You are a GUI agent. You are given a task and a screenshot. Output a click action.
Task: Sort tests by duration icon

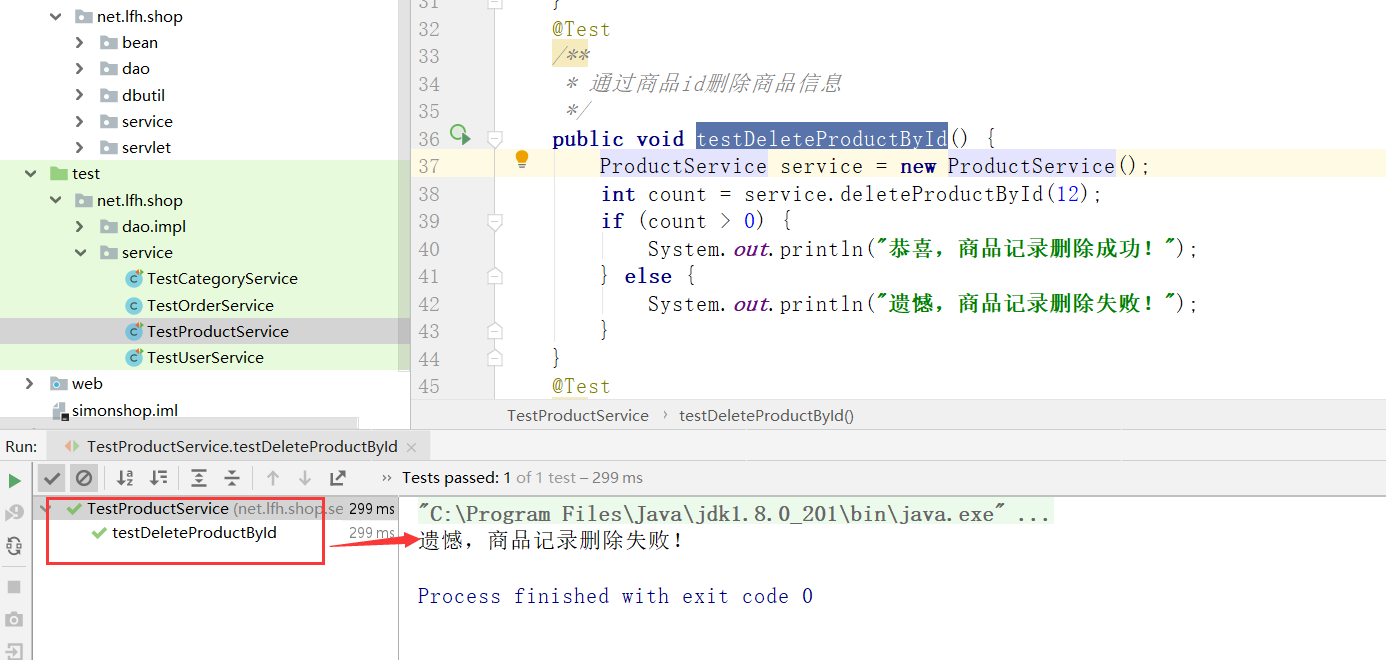tap(158, 478)
